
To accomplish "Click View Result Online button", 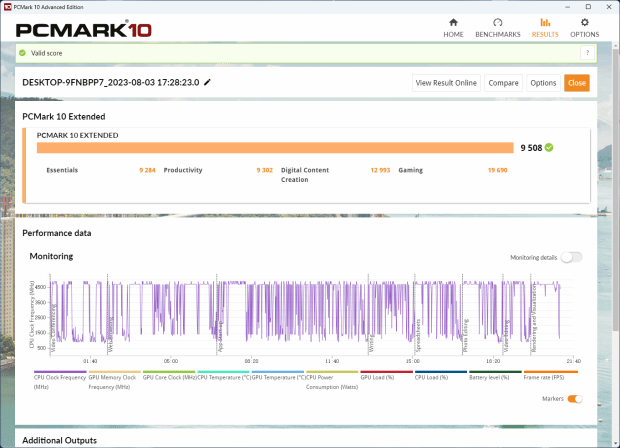I will (446, 83).
